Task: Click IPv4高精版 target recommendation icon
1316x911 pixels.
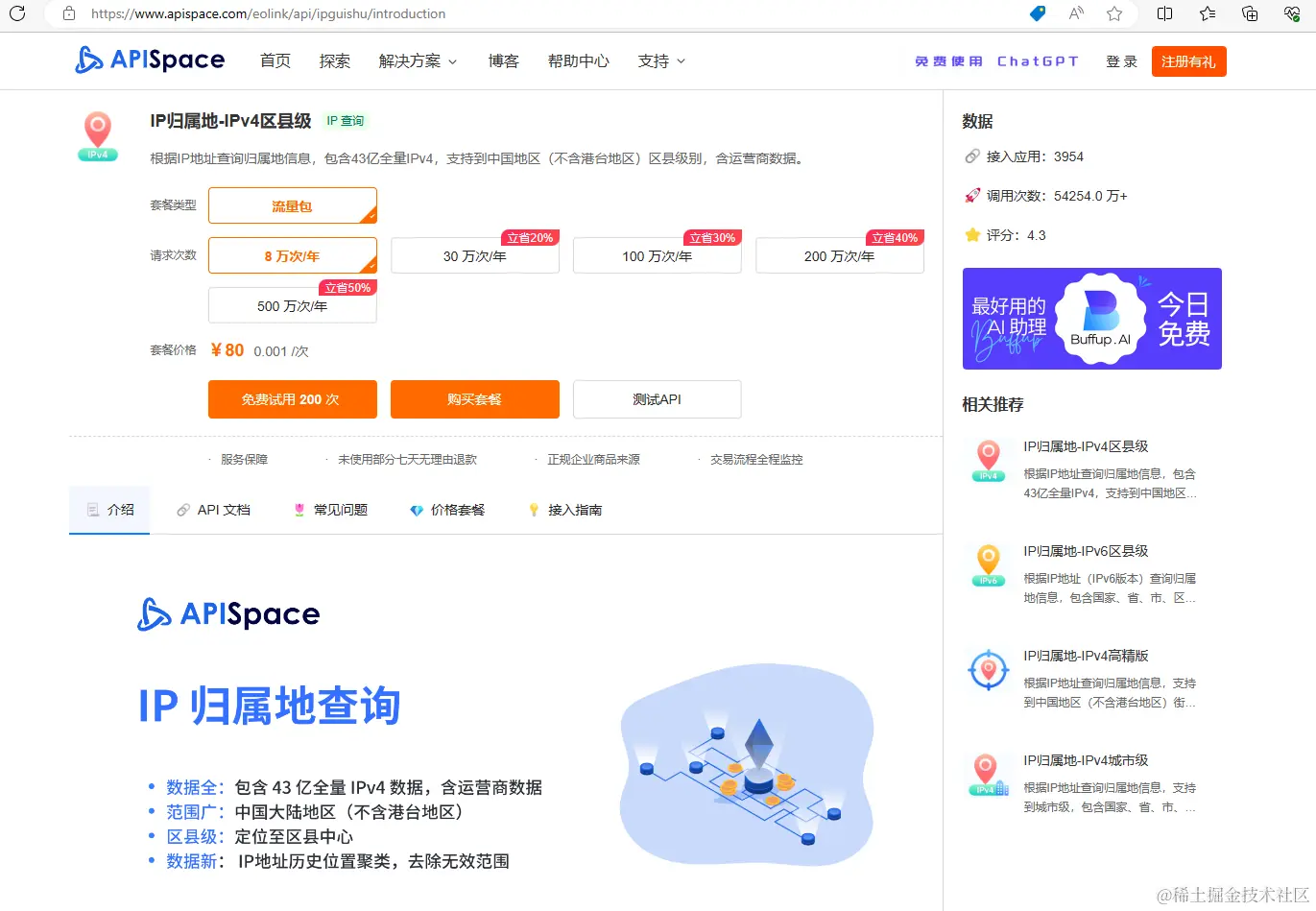Action: (988, 670)
